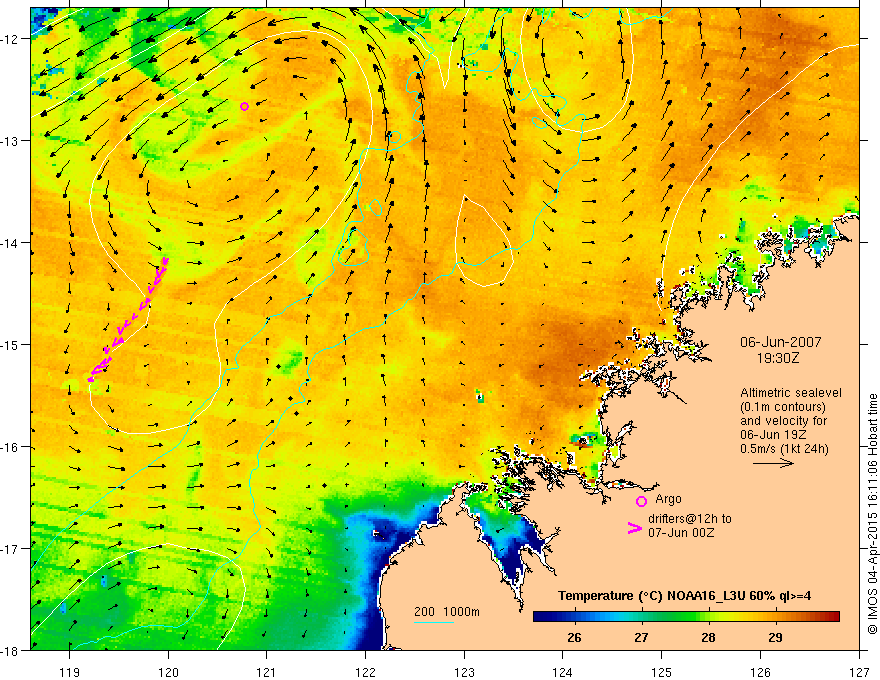Image resolution: width=880 pixels, height=680 pixels.
Task: Click the latitude label -13
Action: pos(11,141)
